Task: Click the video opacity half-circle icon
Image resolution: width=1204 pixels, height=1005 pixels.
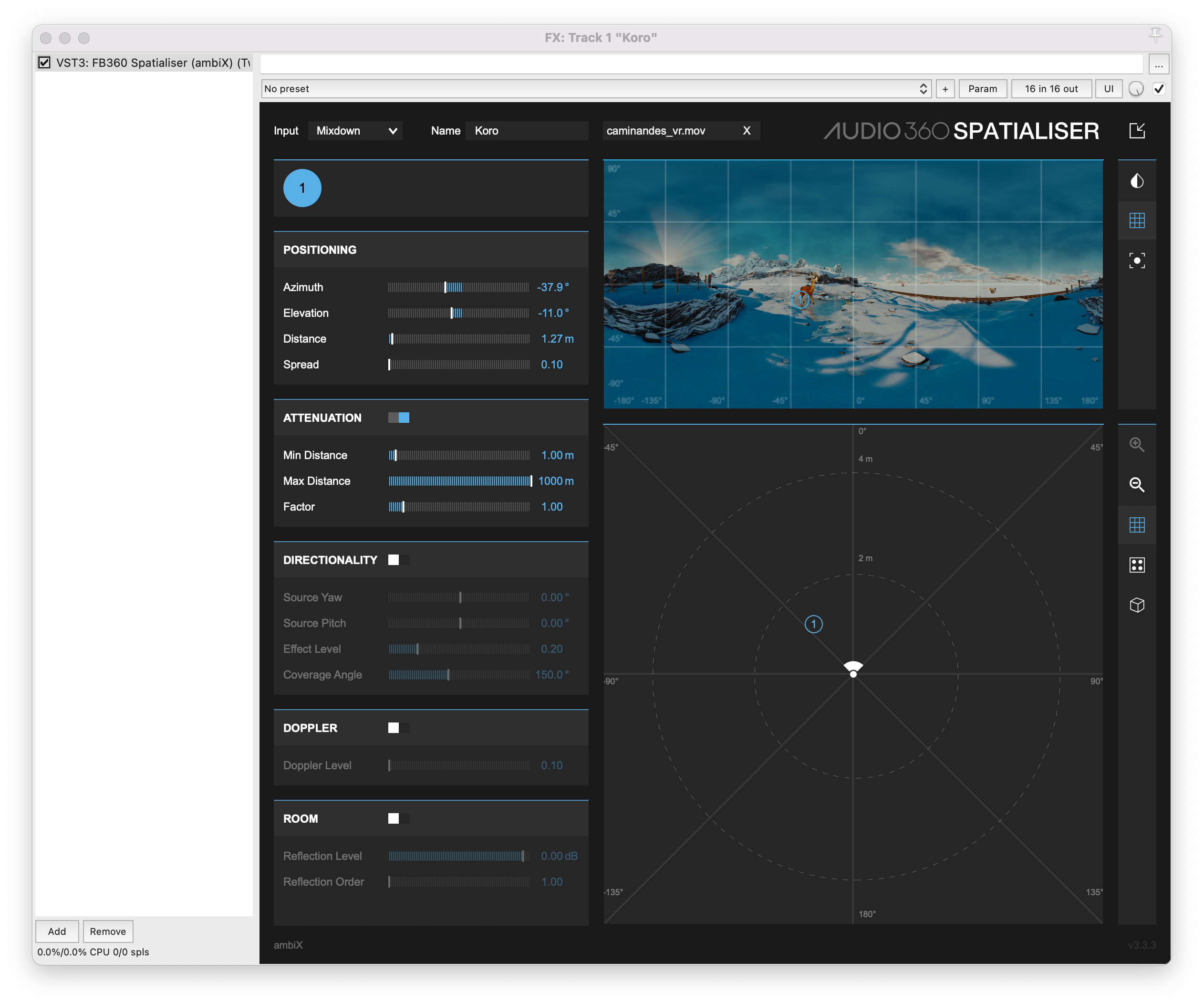Action: [1136, 181]
